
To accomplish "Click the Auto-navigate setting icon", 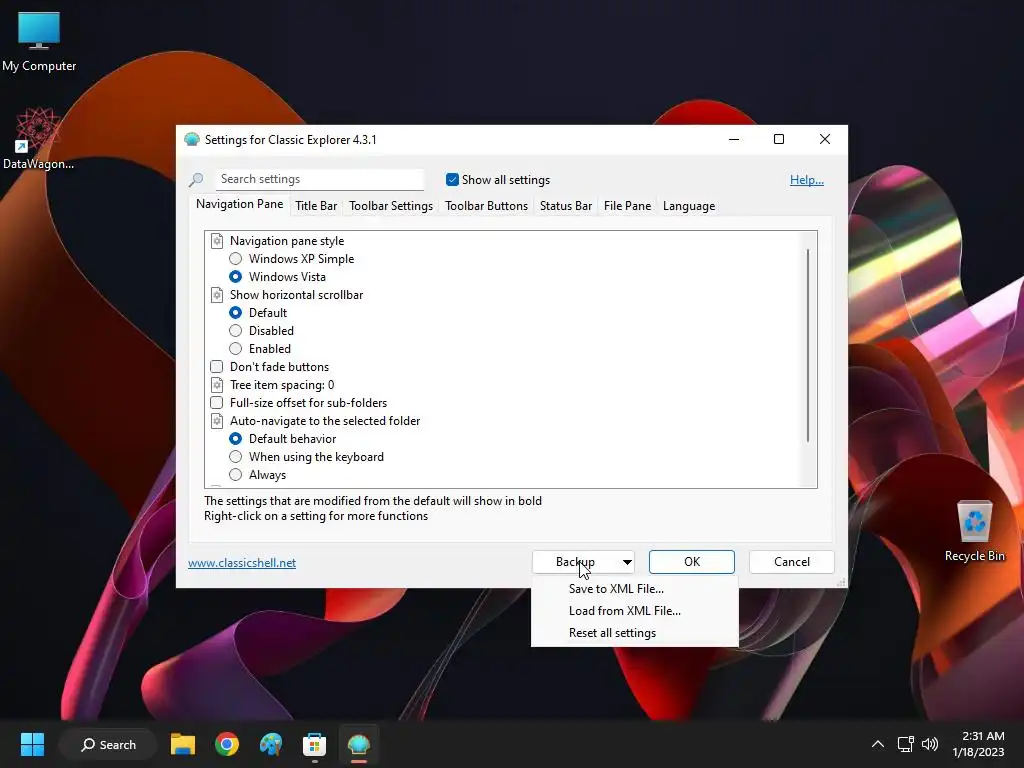I will (x=217, y=421).
